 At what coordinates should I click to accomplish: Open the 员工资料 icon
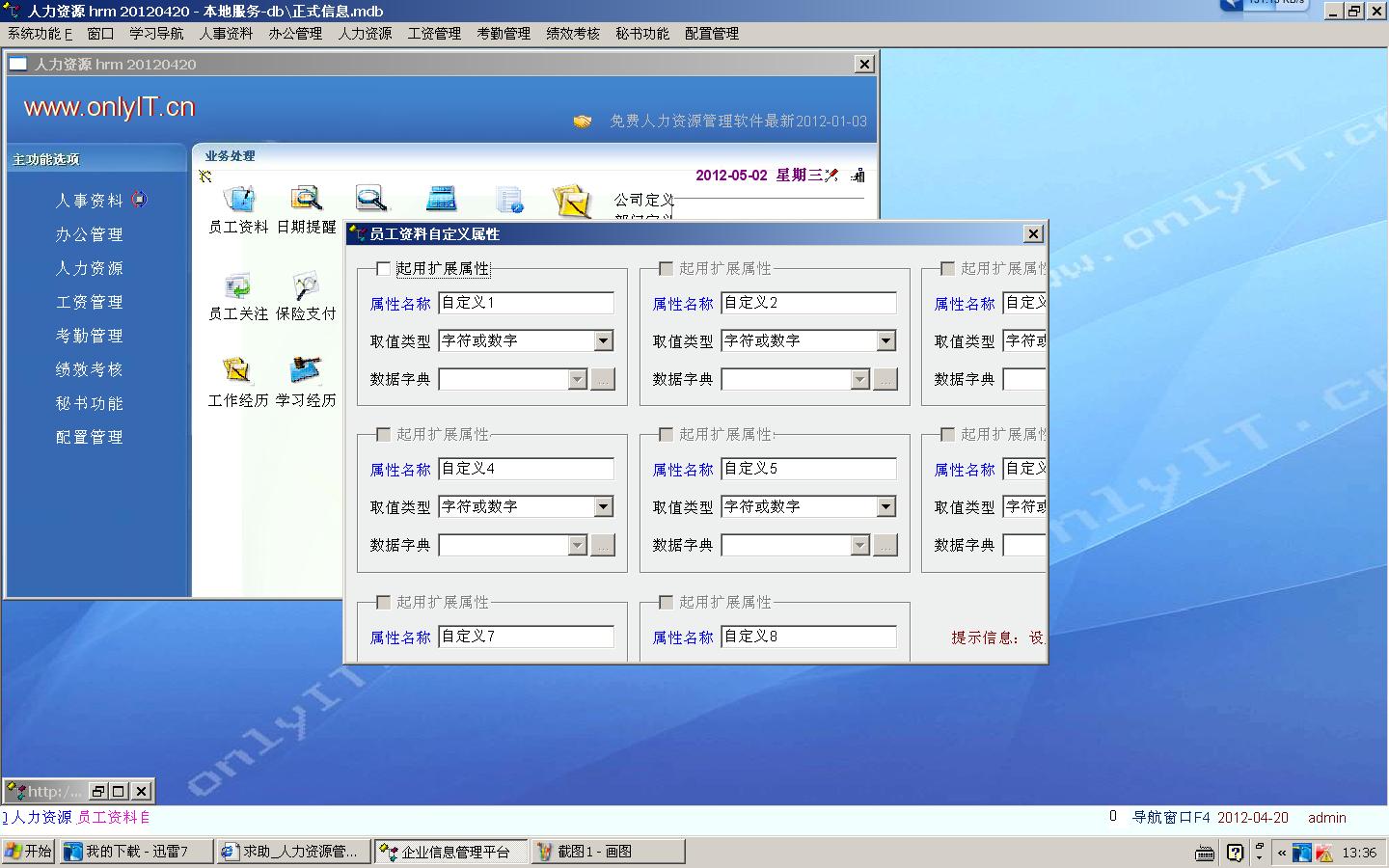pos(238,200)
